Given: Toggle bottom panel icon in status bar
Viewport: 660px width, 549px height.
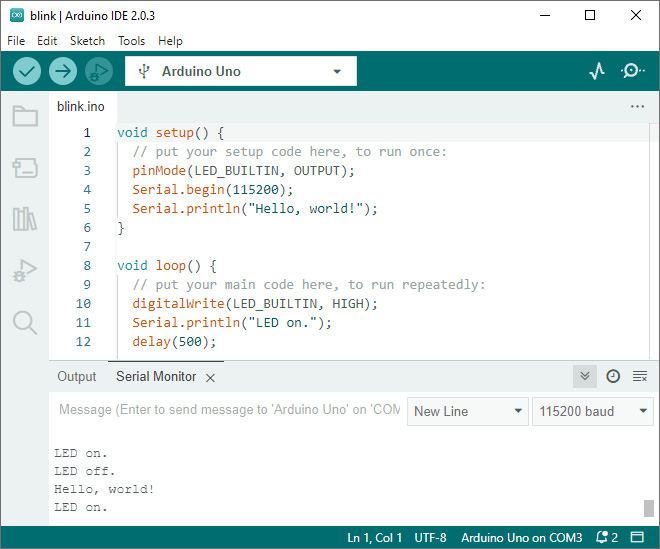Looking at the screenshot, I should pyautogui.click(x=637, y=537).
